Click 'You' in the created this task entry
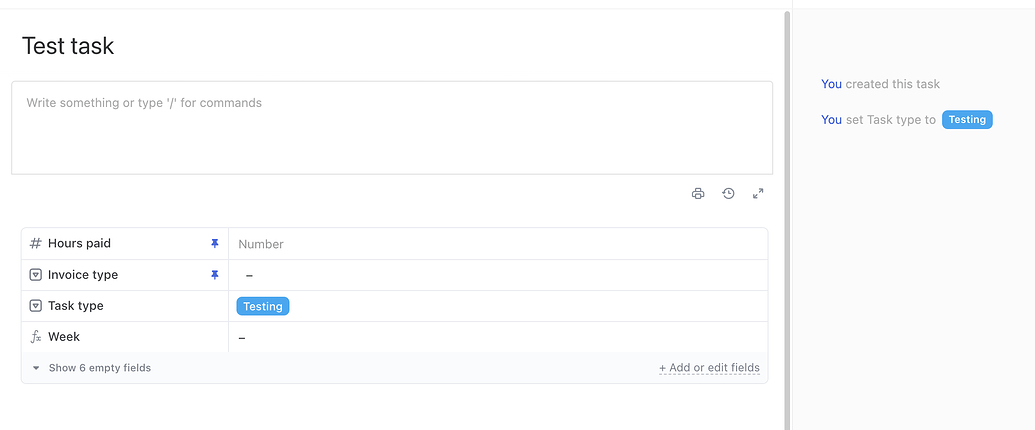Viewport: 1035px width, 430px height. click(831, 84)
